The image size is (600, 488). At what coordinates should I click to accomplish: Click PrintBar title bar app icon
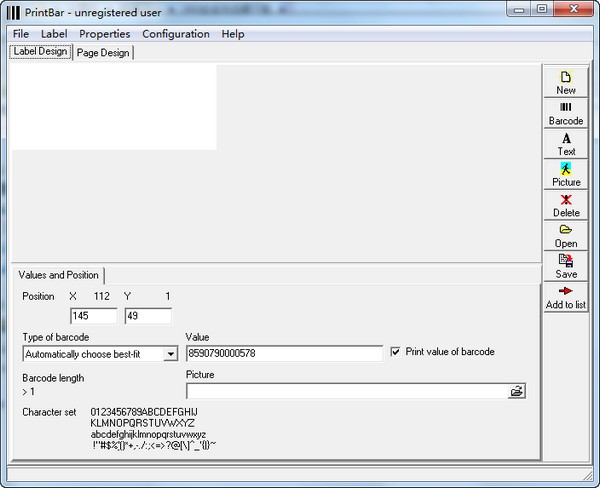click(x=13, y=13)
